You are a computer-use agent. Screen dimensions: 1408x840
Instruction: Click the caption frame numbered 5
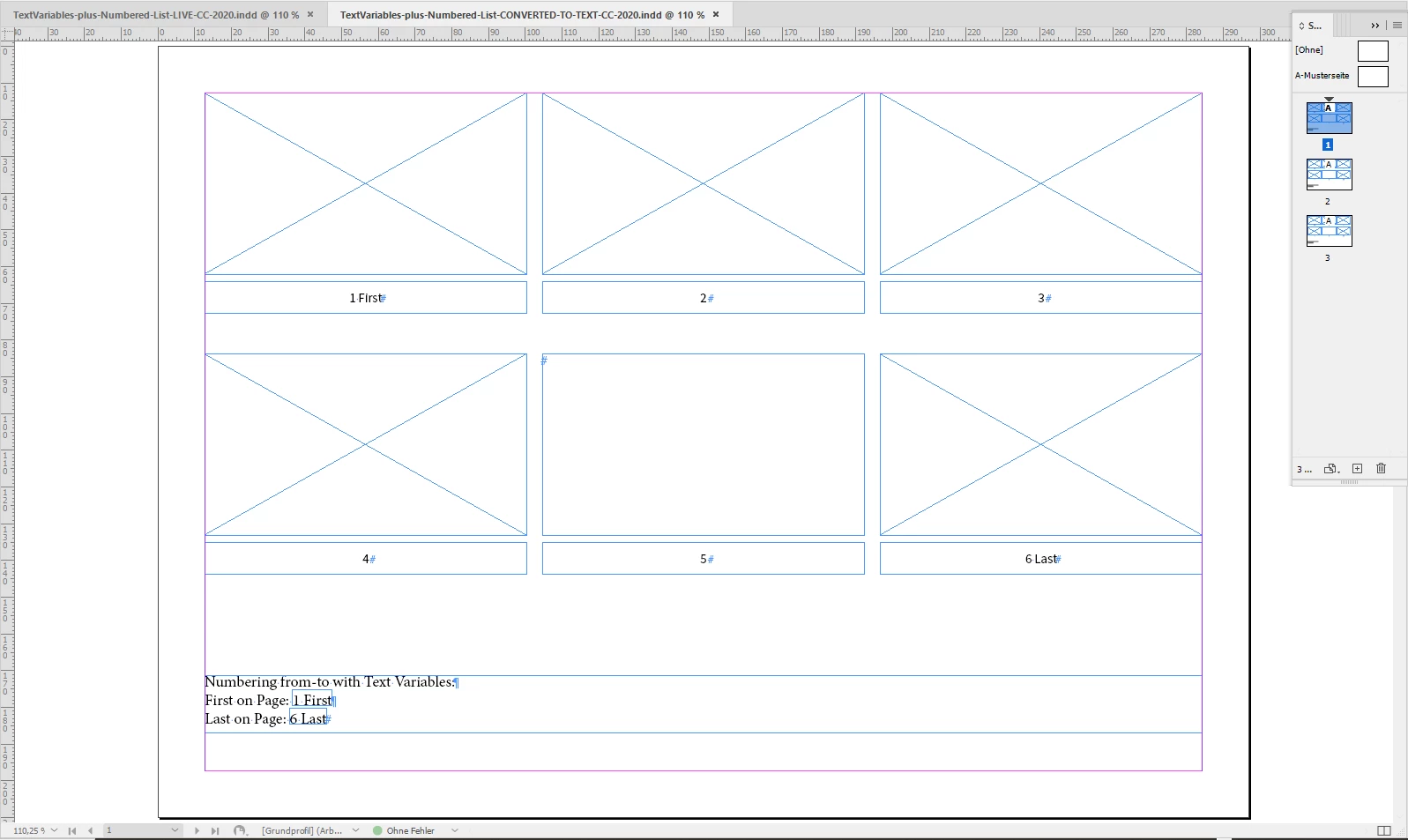pos(704,559)
